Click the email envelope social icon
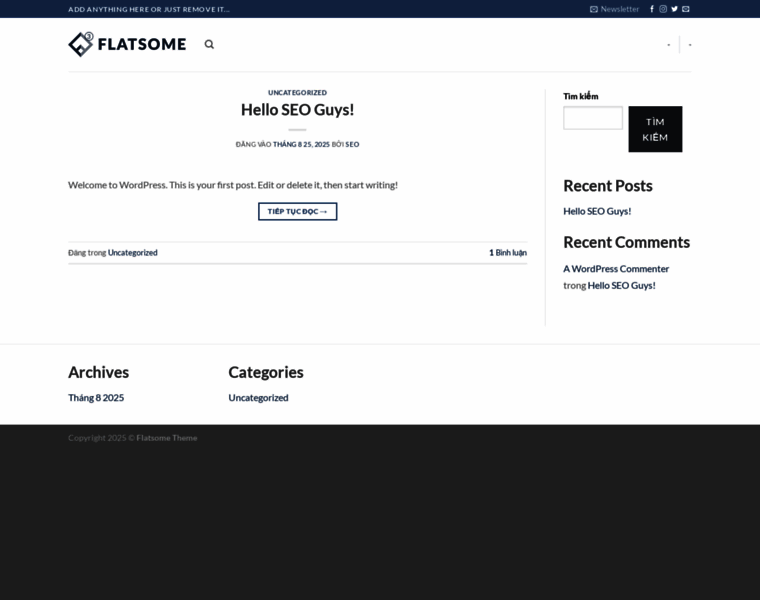 coord(686,9)
